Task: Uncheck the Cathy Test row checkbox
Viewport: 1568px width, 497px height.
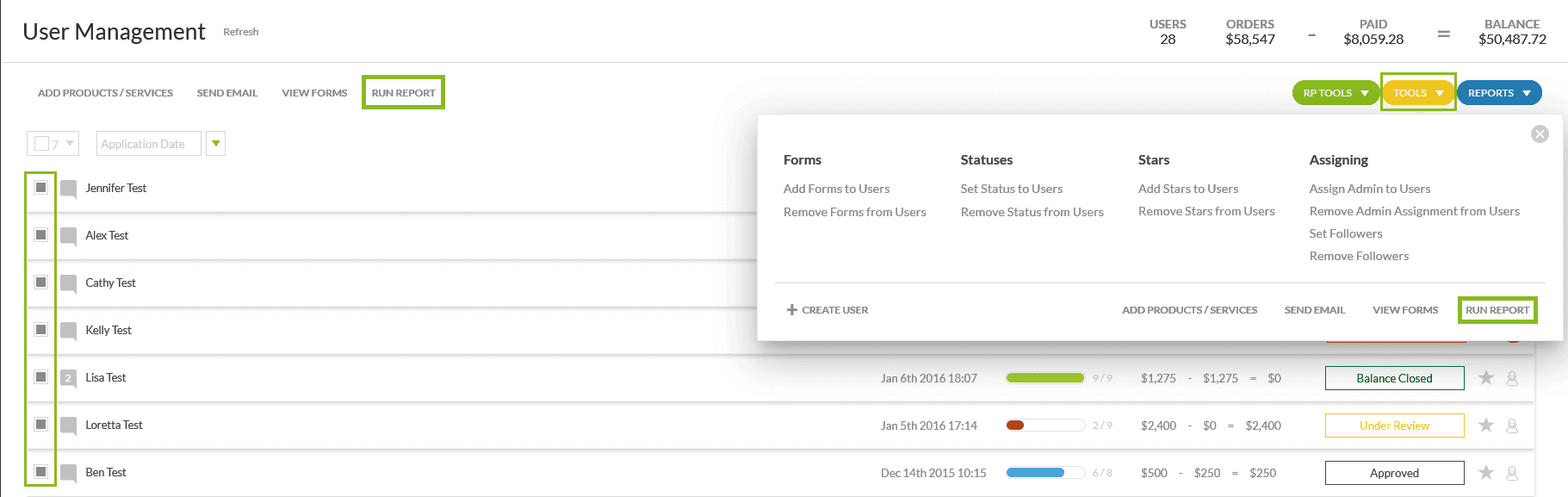Action: [40, 283]
